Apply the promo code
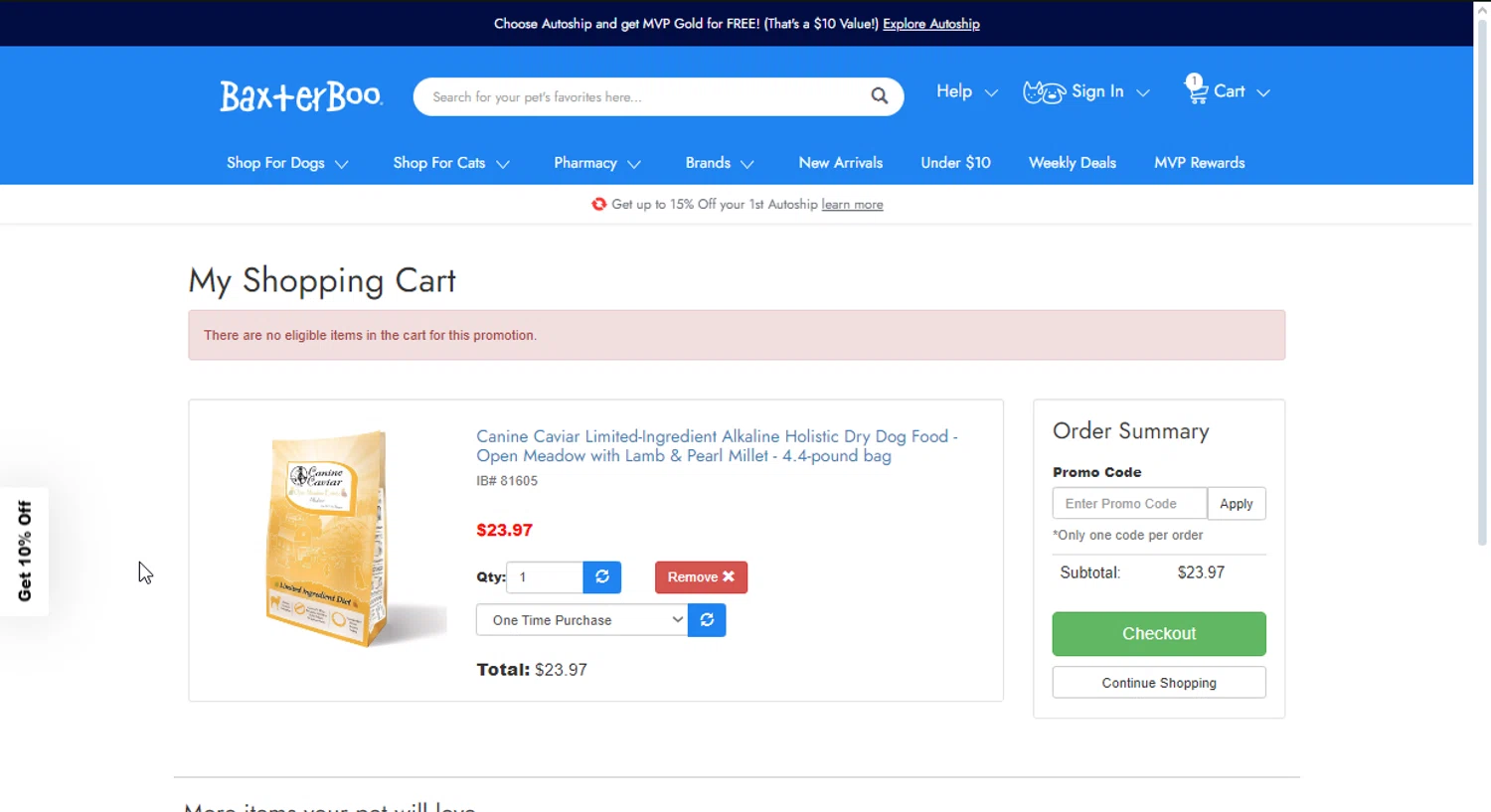 click(1236, 504)
